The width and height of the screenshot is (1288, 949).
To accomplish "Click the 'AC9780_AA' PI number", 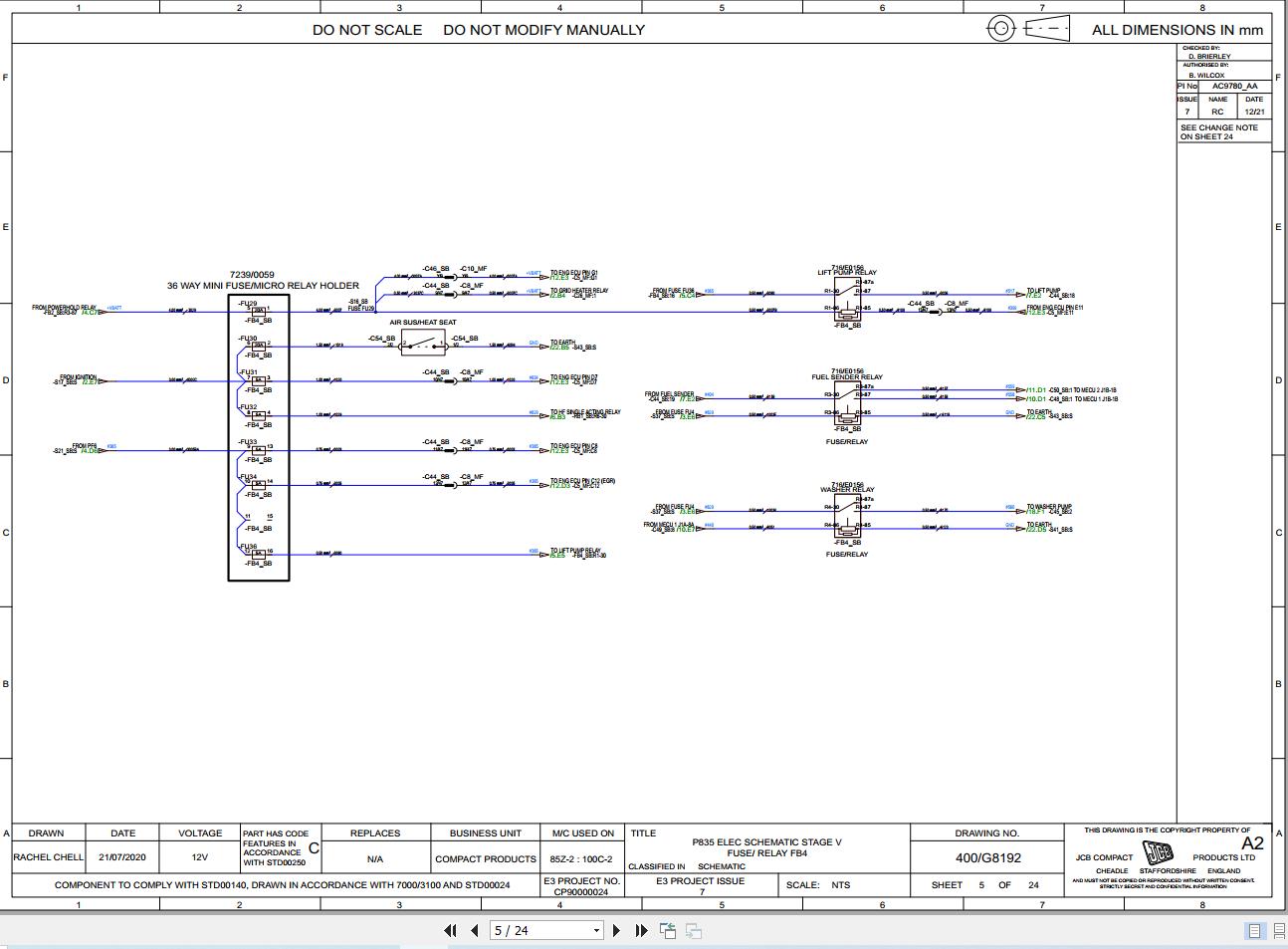I will 1234,87.
